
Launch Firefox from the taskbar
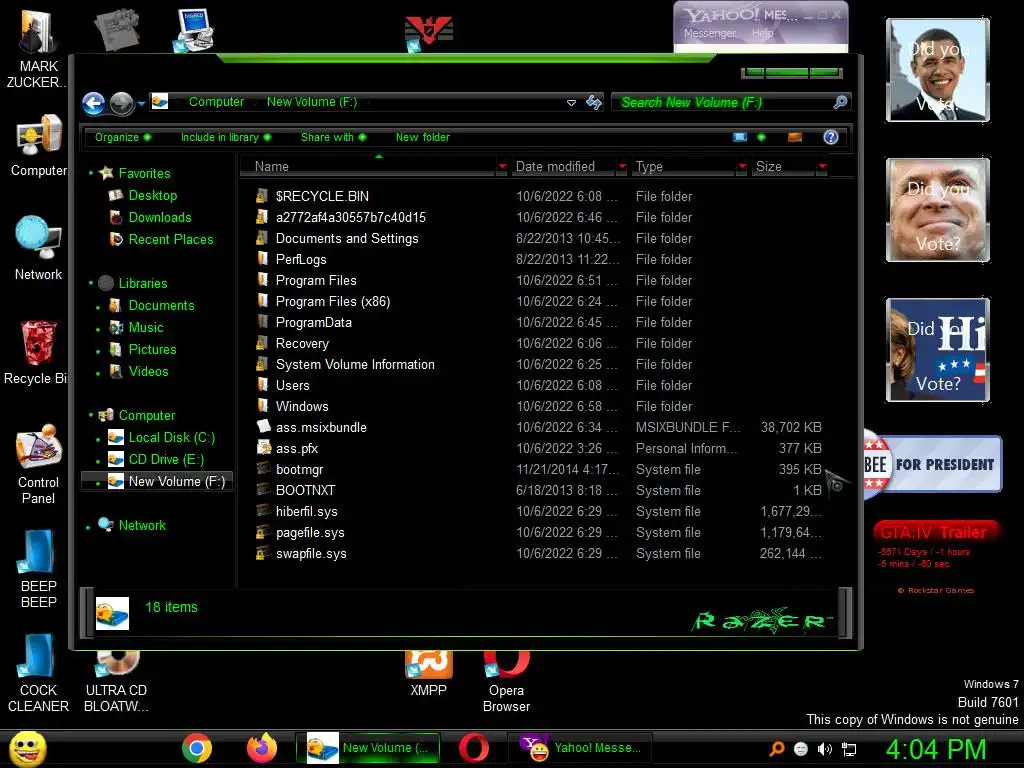(262, 748)
